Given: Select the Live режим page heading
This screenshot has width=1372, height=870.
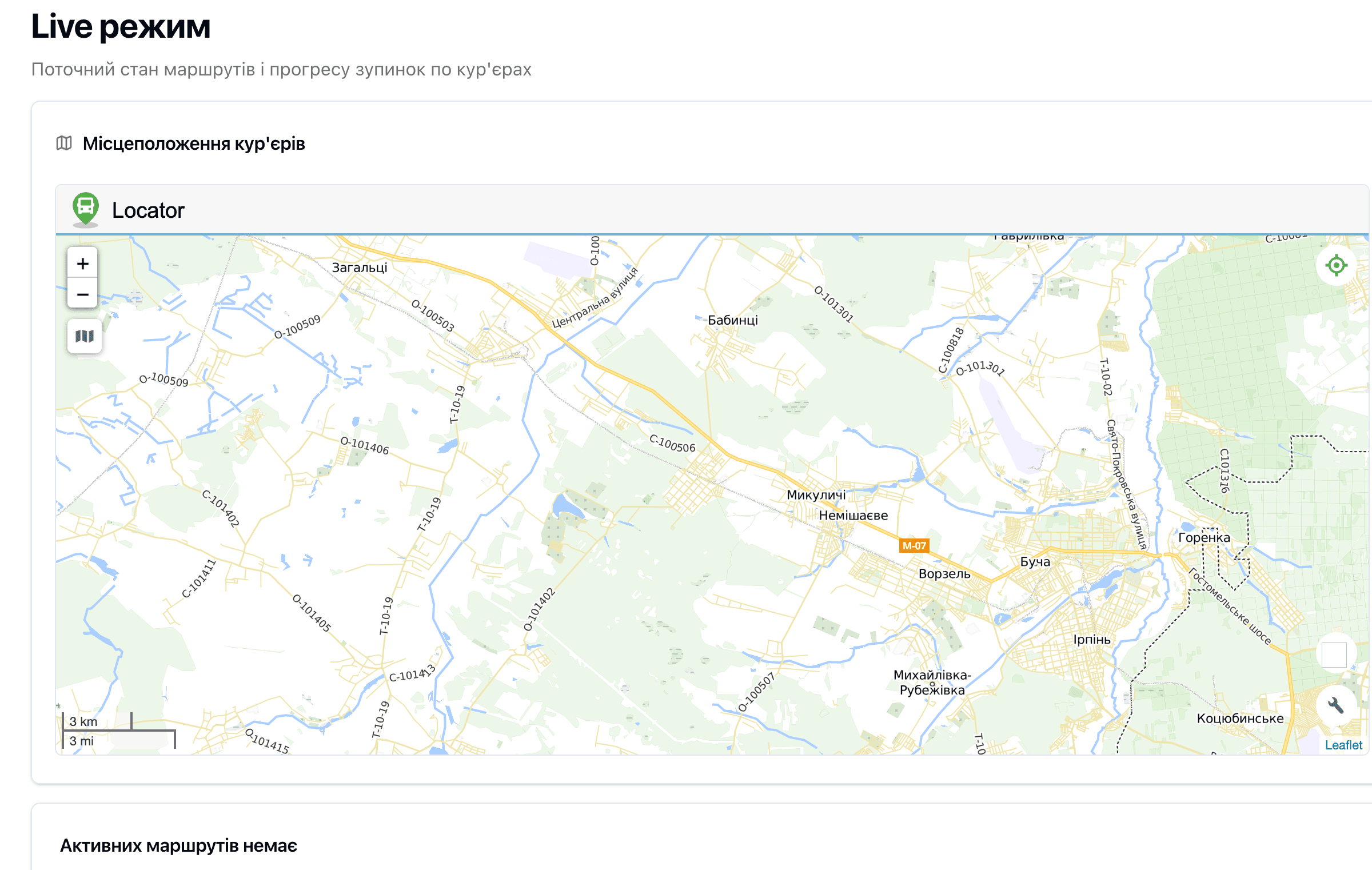Looking at the screenshot, I should point(120,25).
